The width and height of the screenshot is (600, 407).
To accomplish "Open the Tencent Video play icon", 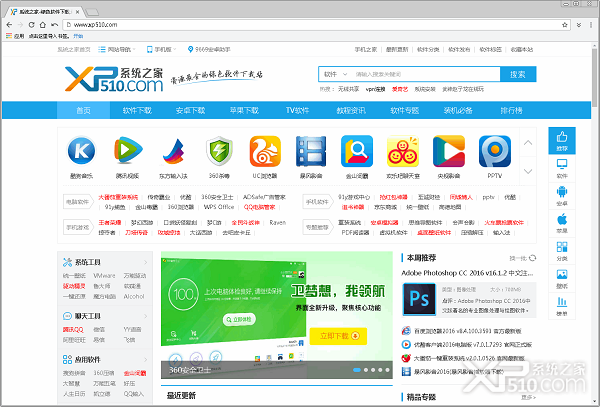I will [127, 150].
